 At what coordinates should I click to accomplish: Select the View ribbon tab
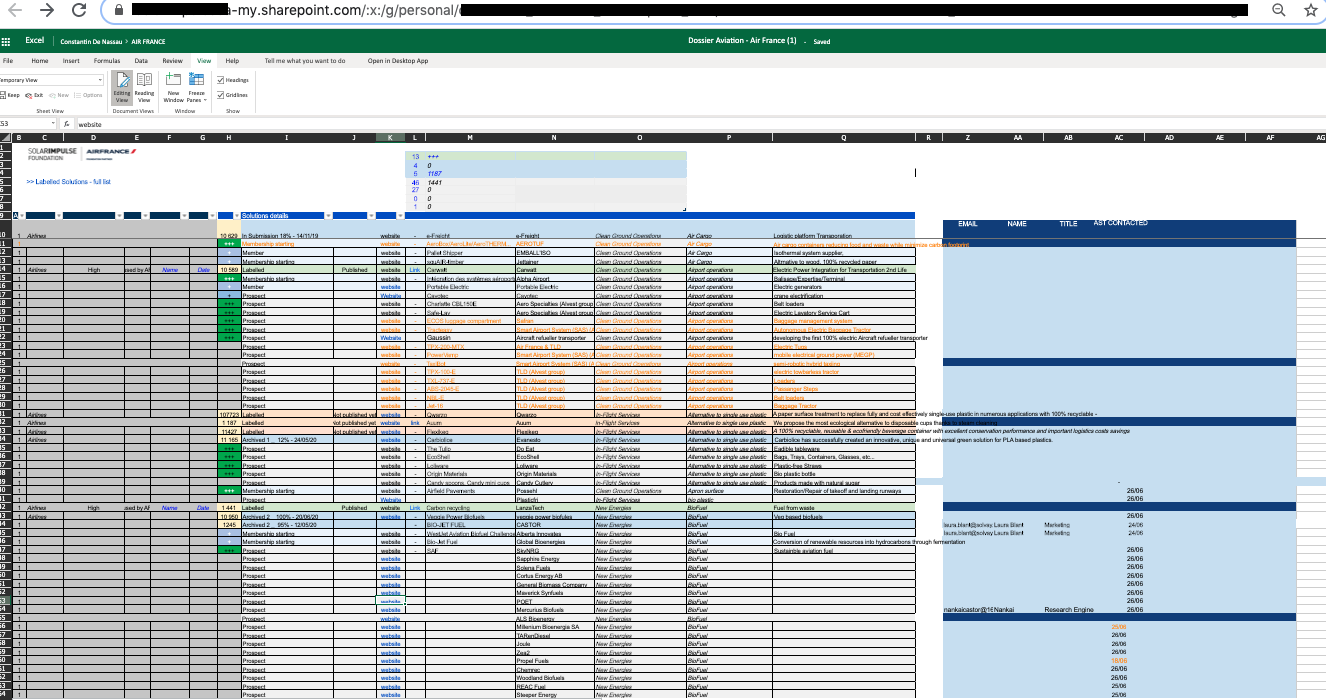point(204,61)
